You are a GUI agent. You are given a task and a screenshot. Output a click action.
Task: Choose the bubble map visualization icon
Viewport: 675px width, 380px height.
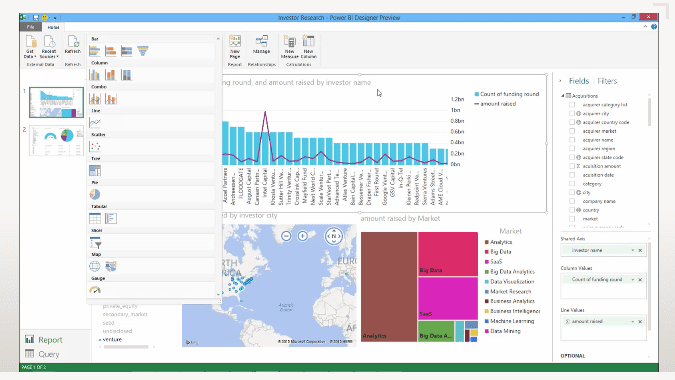pos(95,266)
